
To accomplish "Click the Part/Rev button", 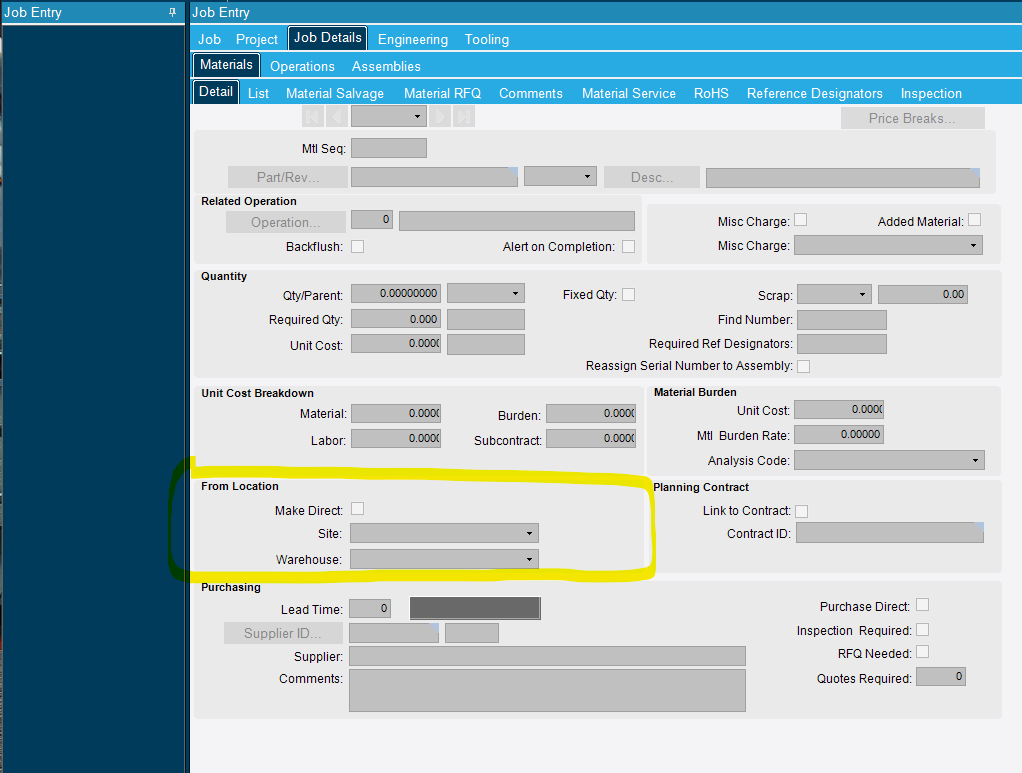I will (287, 177).
